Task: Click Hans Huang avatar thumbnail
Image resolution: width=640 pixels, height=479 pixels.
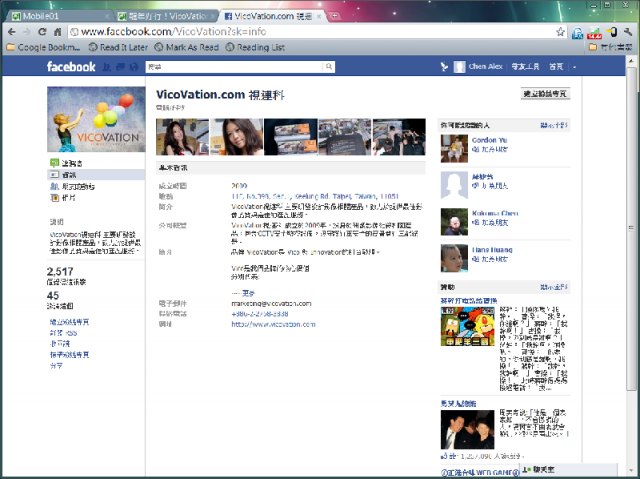Action: coord(454,258)
